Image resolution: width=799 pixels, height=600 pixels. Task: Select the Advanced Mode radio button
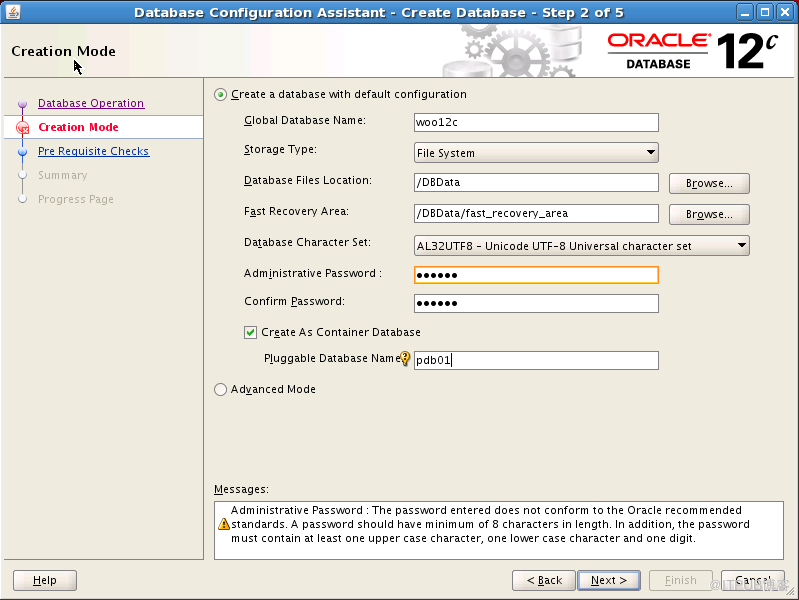click(x=220, y=389)
